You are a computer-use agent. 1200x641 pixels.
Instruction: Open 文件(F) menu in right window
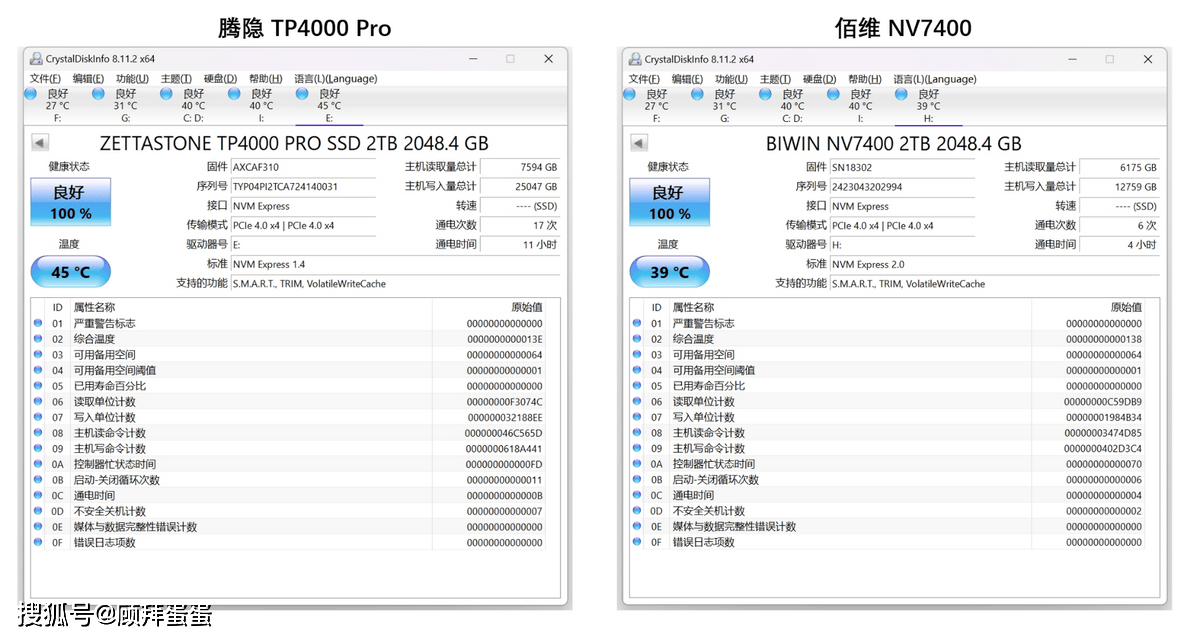[x=644, y=79]
